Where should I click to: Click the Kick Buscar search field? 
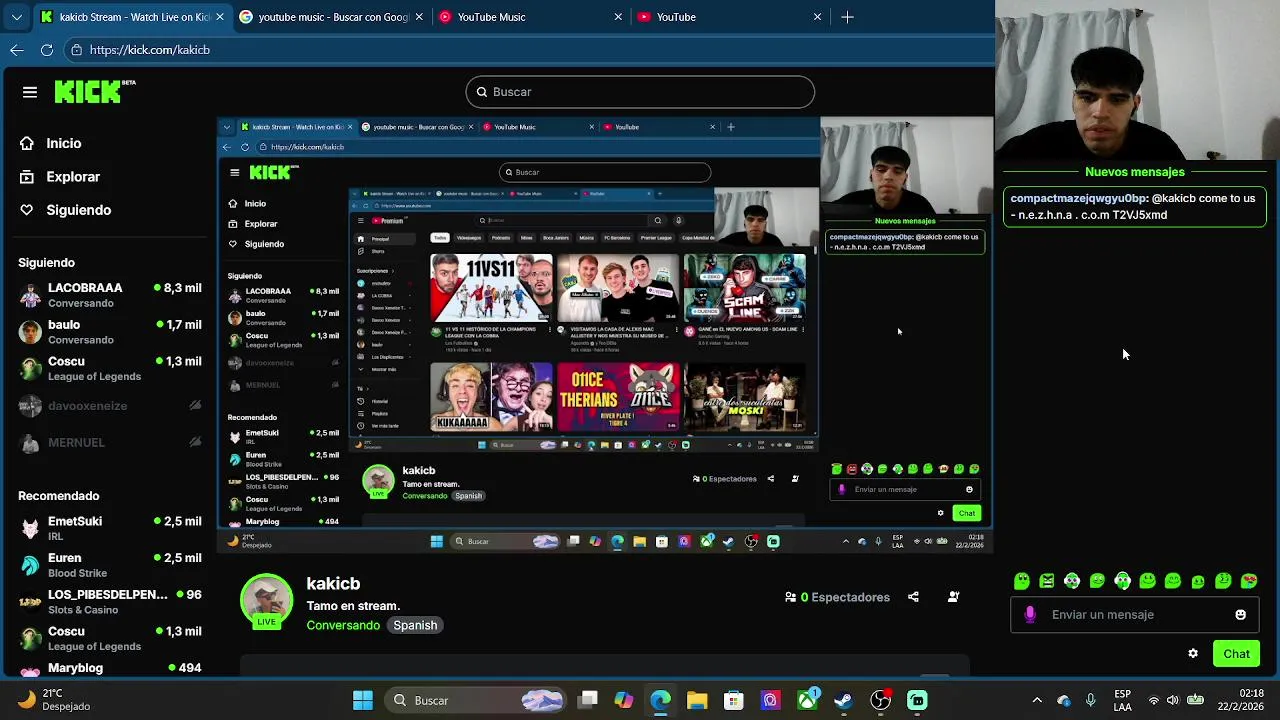[640, 92]
